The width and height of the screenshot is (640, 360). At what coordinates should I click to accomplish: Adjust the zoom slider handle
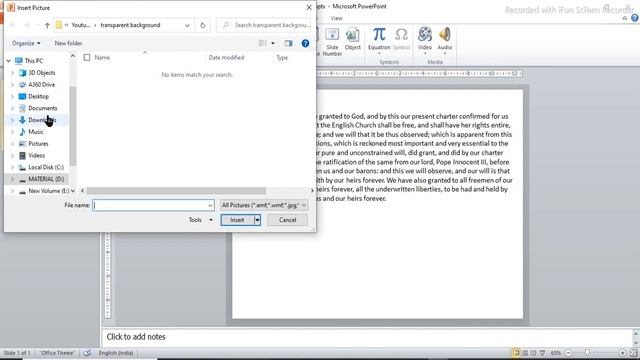click(x=587, y=353)
